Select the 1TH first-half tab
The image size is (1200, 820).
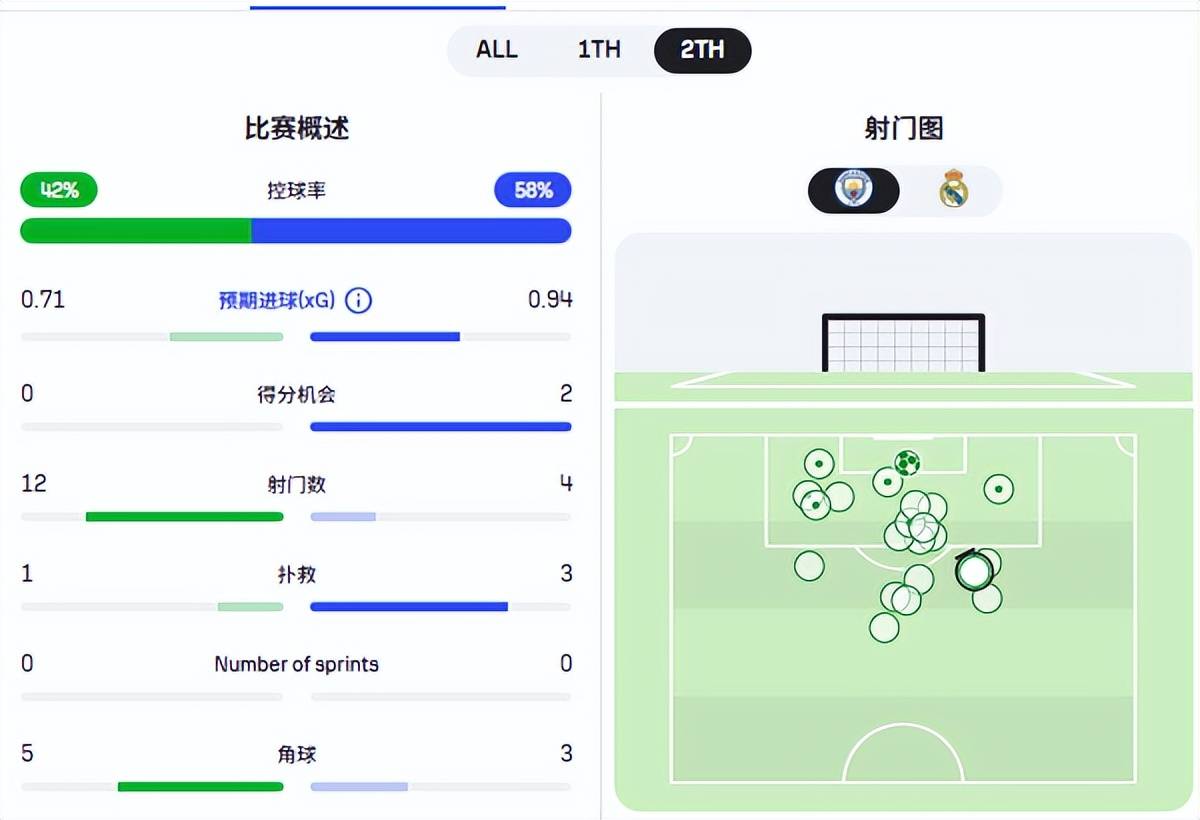click(599, 50)
